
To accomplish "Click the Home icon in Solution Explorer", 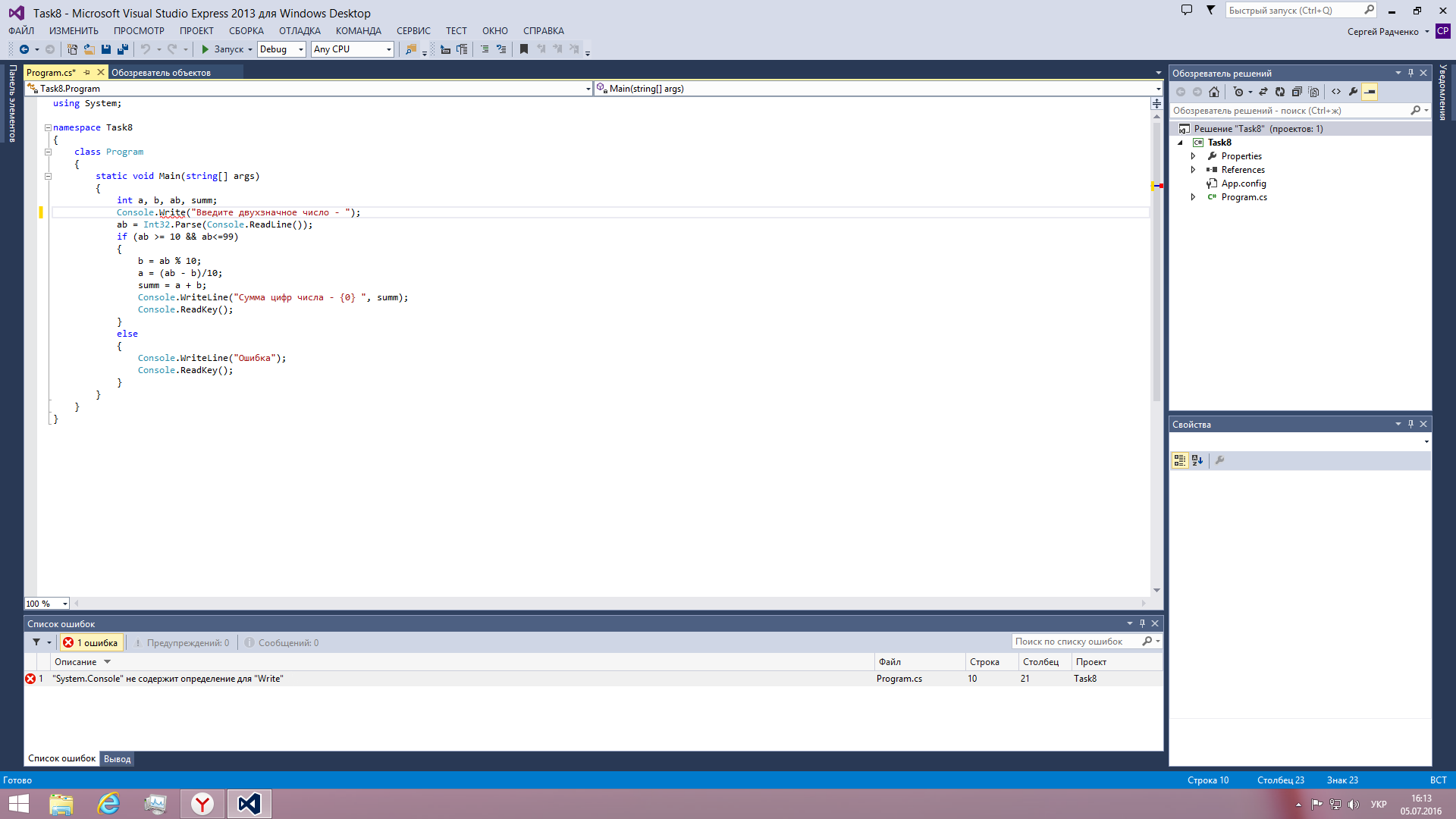I will click(x=1214, y=92).
